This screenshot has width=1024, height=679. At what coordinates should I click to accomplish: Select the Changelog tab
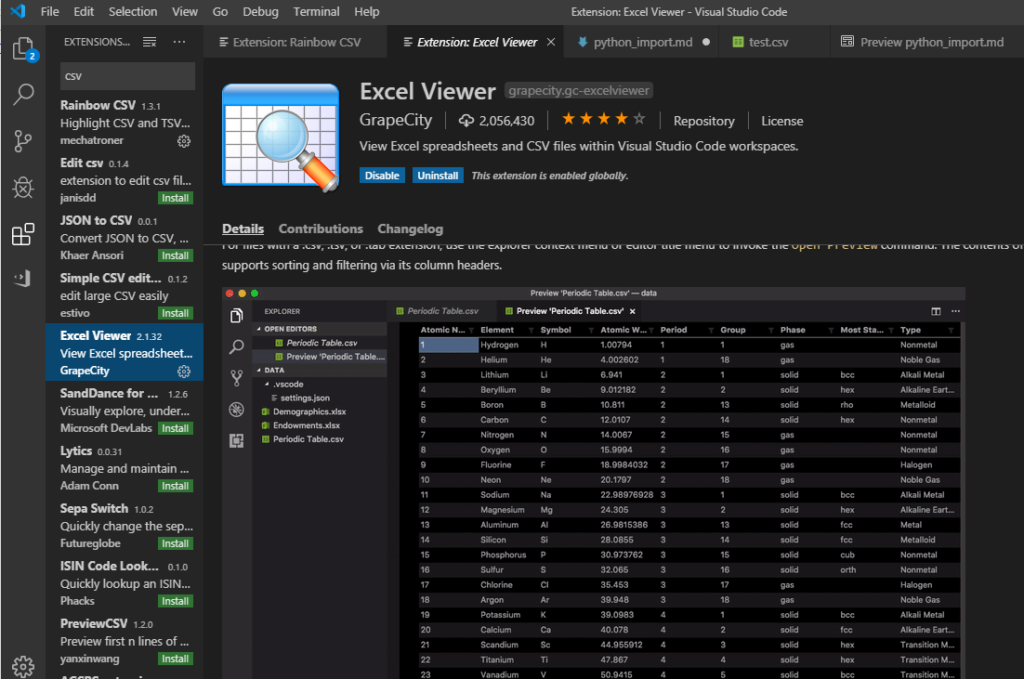click(410, 229)
